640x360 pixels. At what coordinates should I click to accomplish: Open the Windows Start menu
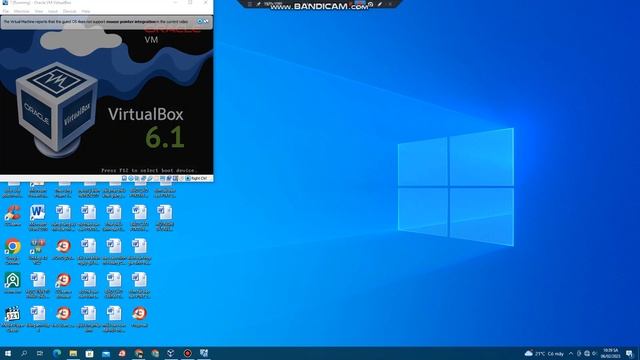coord(8,353)
